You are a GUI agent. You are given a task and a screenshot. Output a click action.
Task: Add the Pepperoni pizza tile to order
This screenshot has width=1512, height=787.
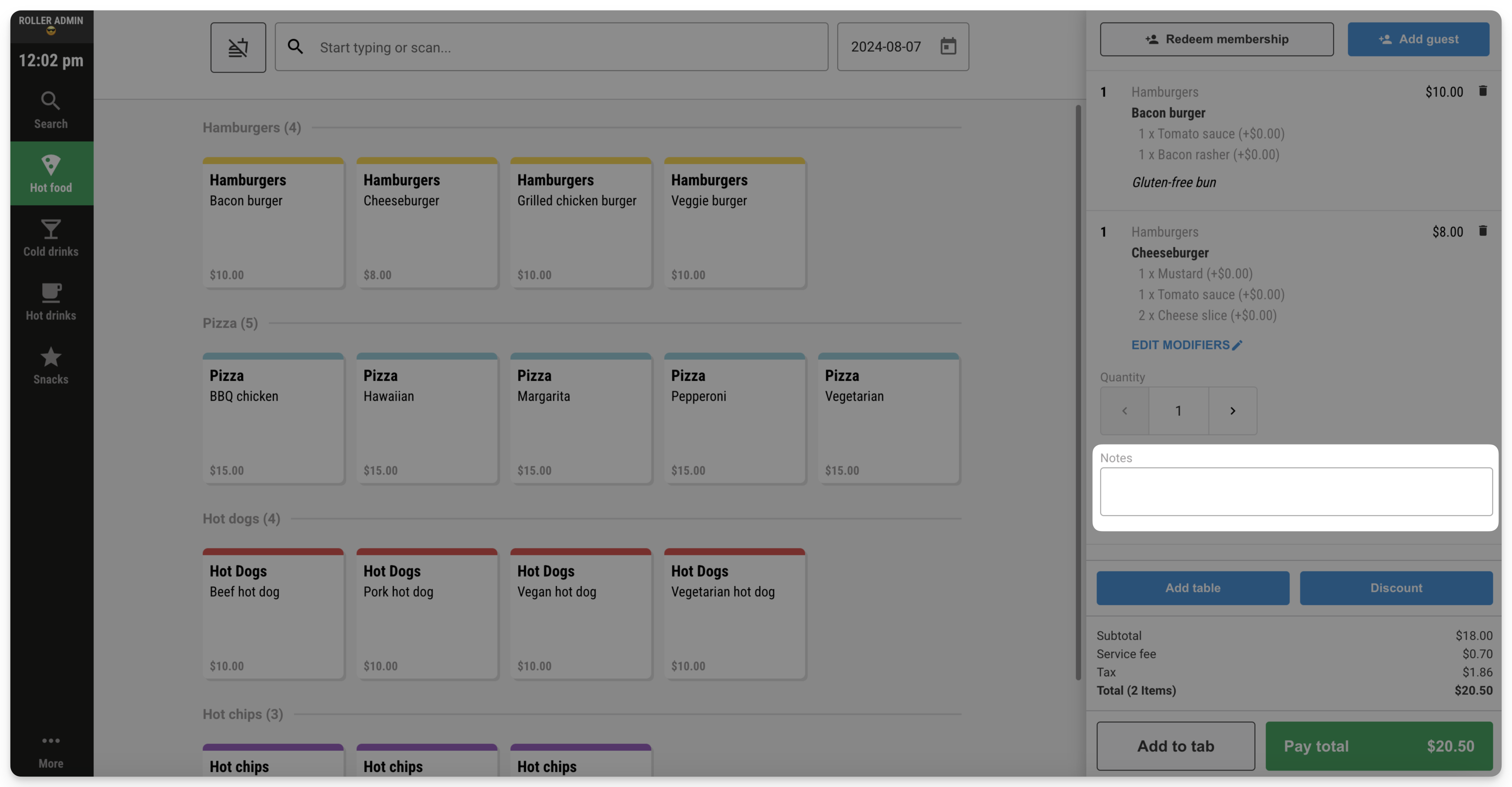(x=734, y=418)
